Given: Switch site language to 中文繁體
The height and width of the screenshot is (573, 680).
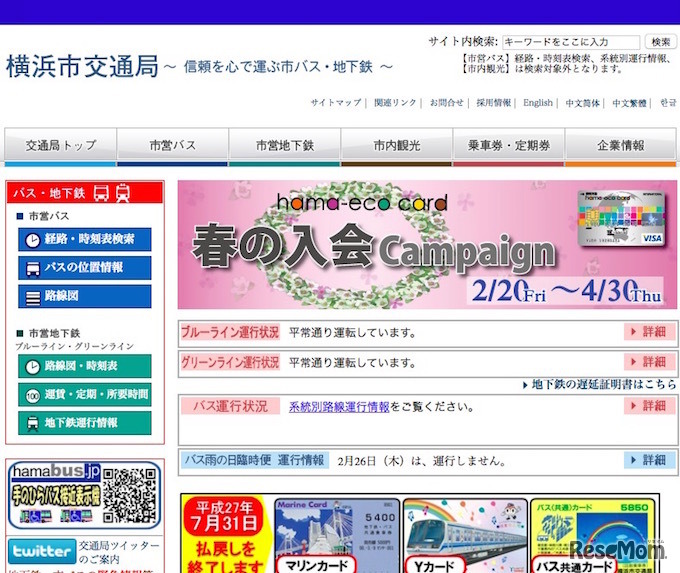Looking at the screenshot, I should pos(629,103).
